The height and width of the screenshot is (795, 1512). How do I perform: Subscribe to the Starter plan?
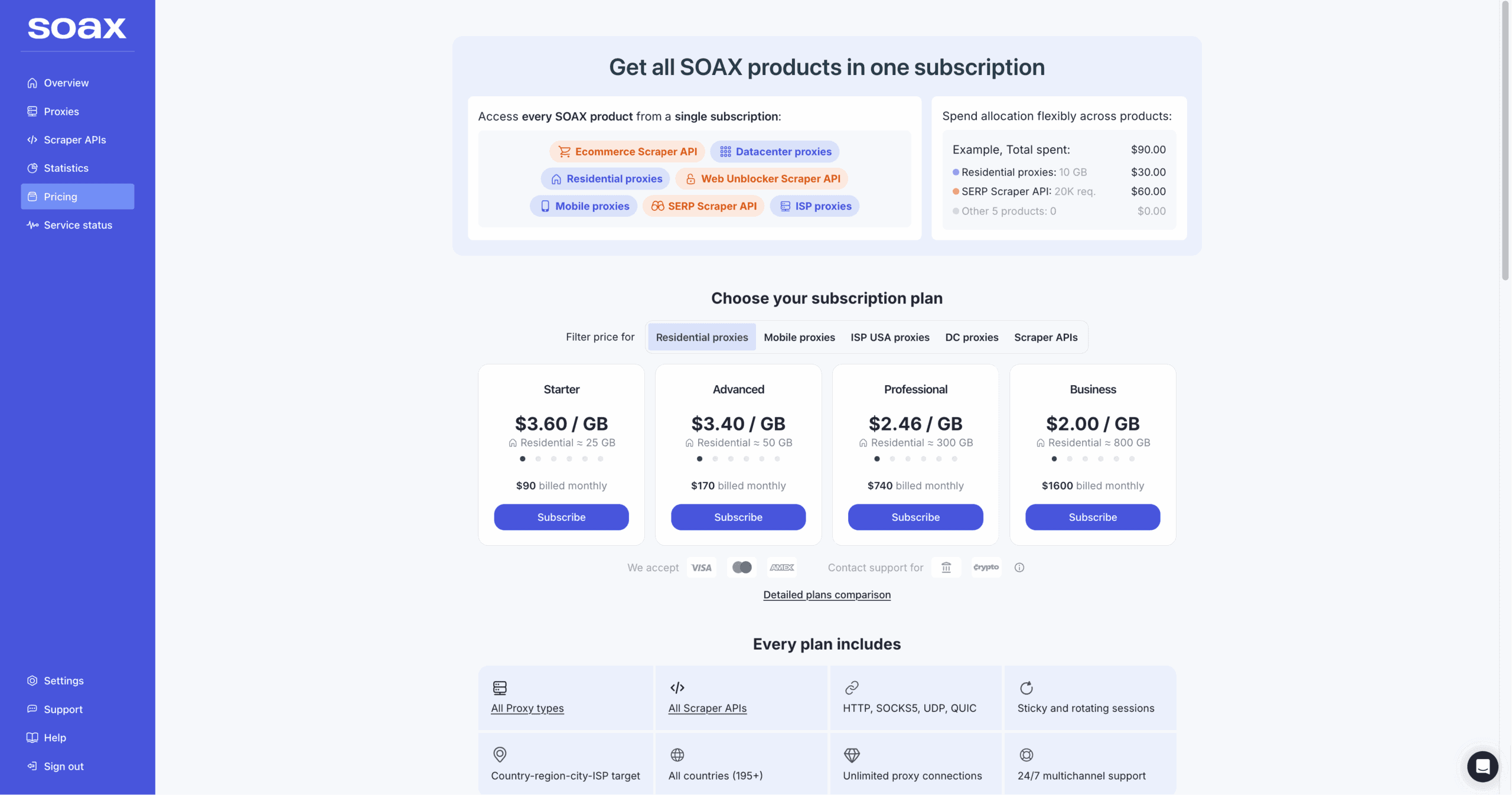tap(561, 517)
